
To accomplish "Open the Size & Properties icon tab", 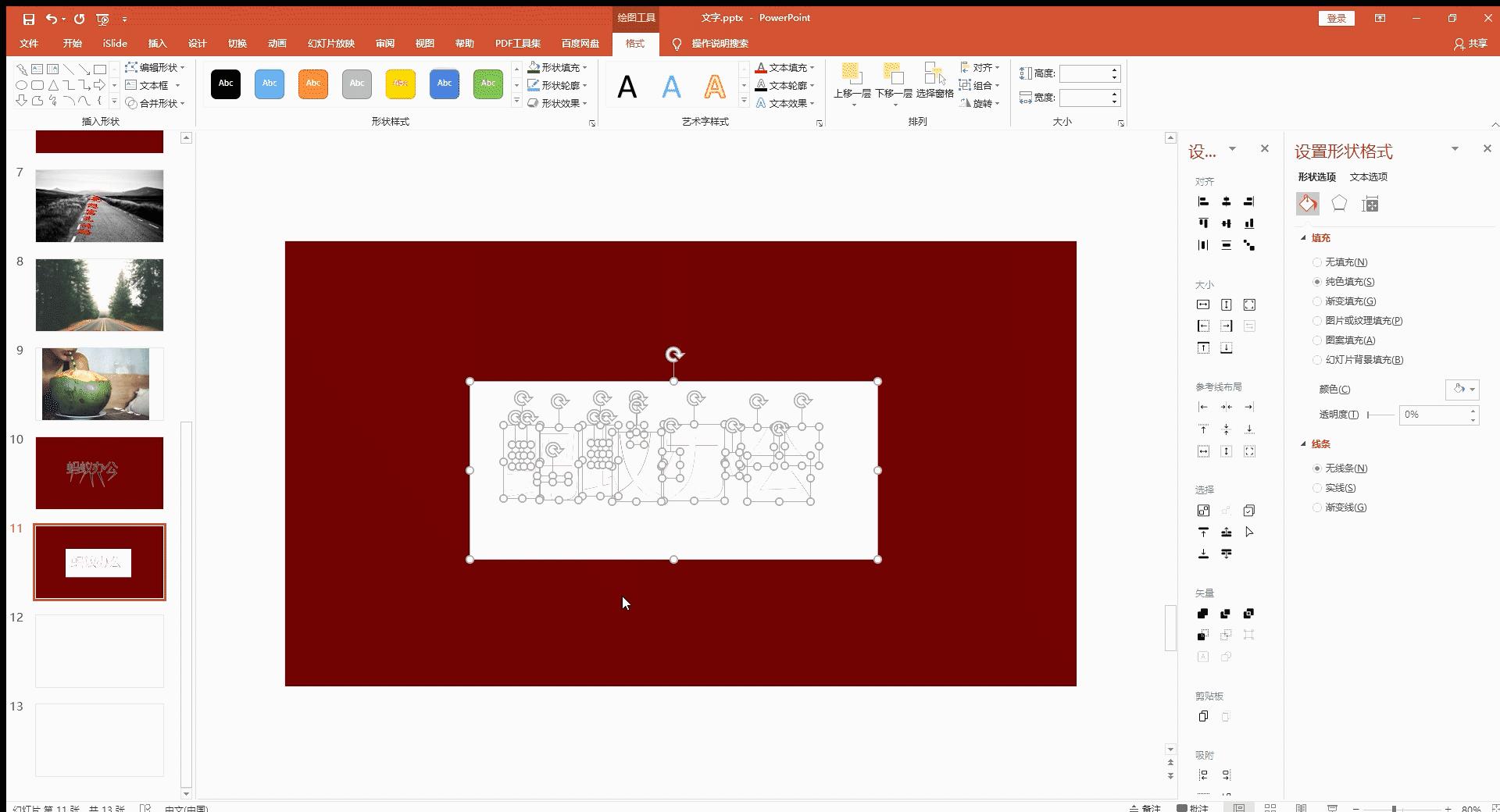I will click(1370, 205).
